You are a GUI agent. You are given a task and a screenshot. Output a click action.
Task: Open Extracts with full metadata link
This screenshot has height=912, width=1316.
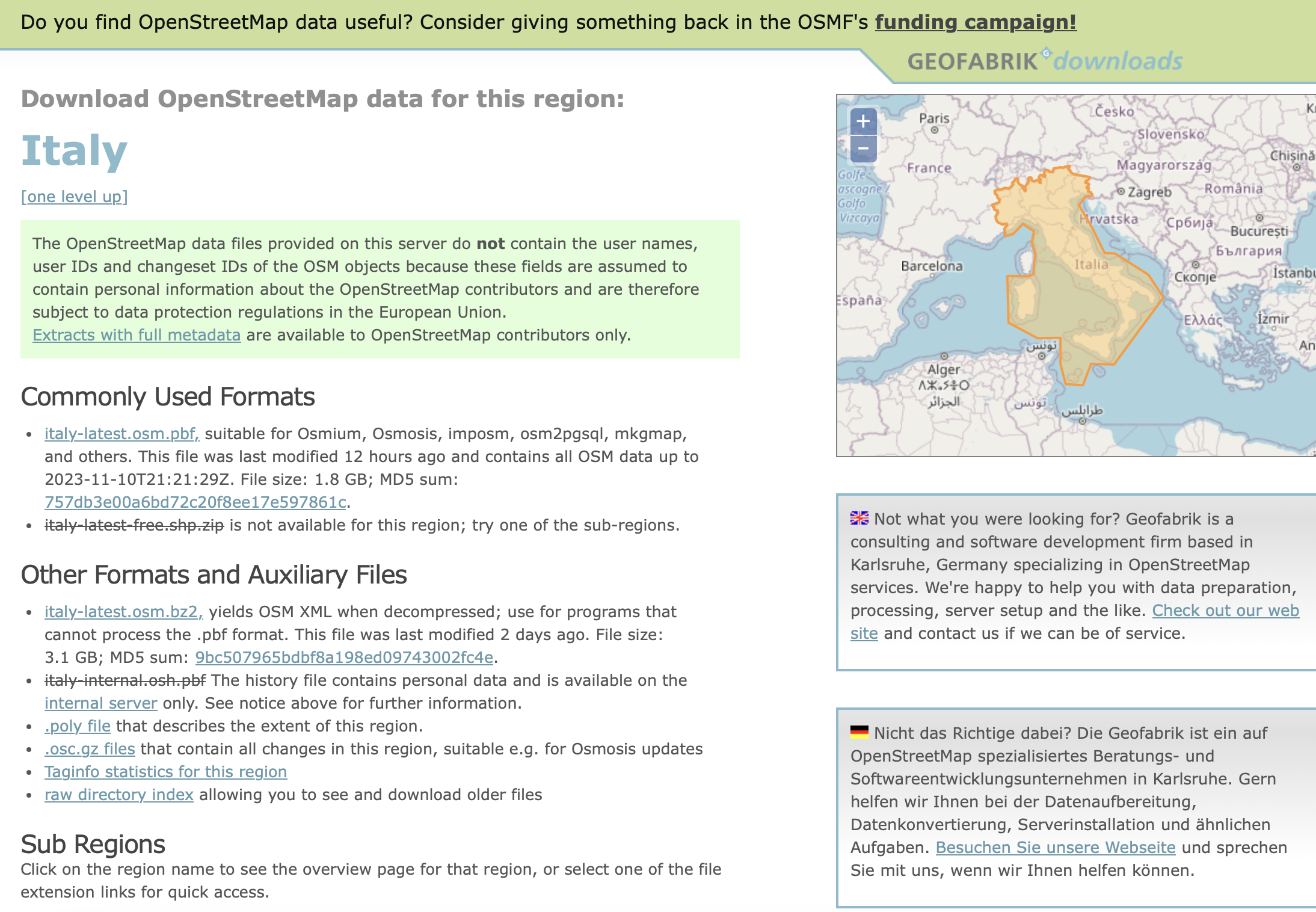tap(137, 335)
